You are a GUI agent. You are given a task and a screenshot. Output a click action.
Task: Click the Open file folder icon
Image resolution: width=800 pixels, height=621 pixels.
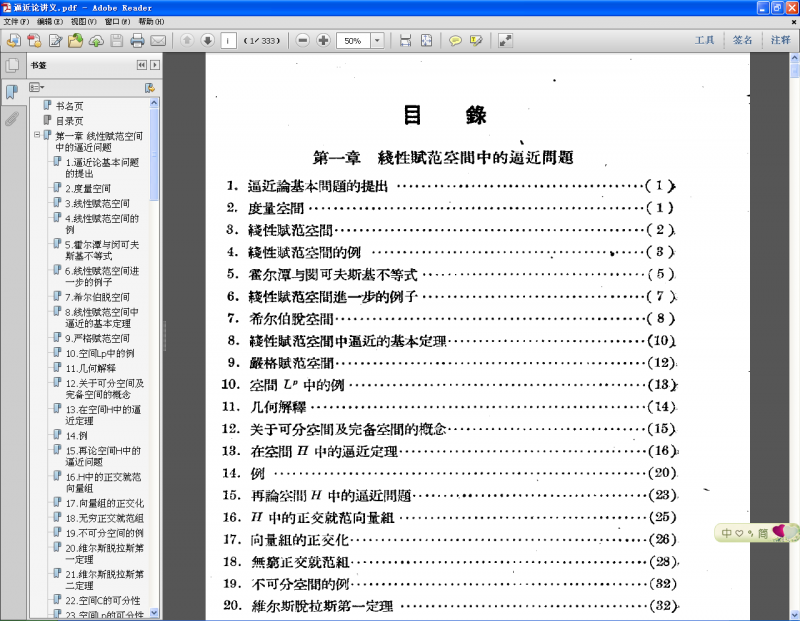[76, 40]
